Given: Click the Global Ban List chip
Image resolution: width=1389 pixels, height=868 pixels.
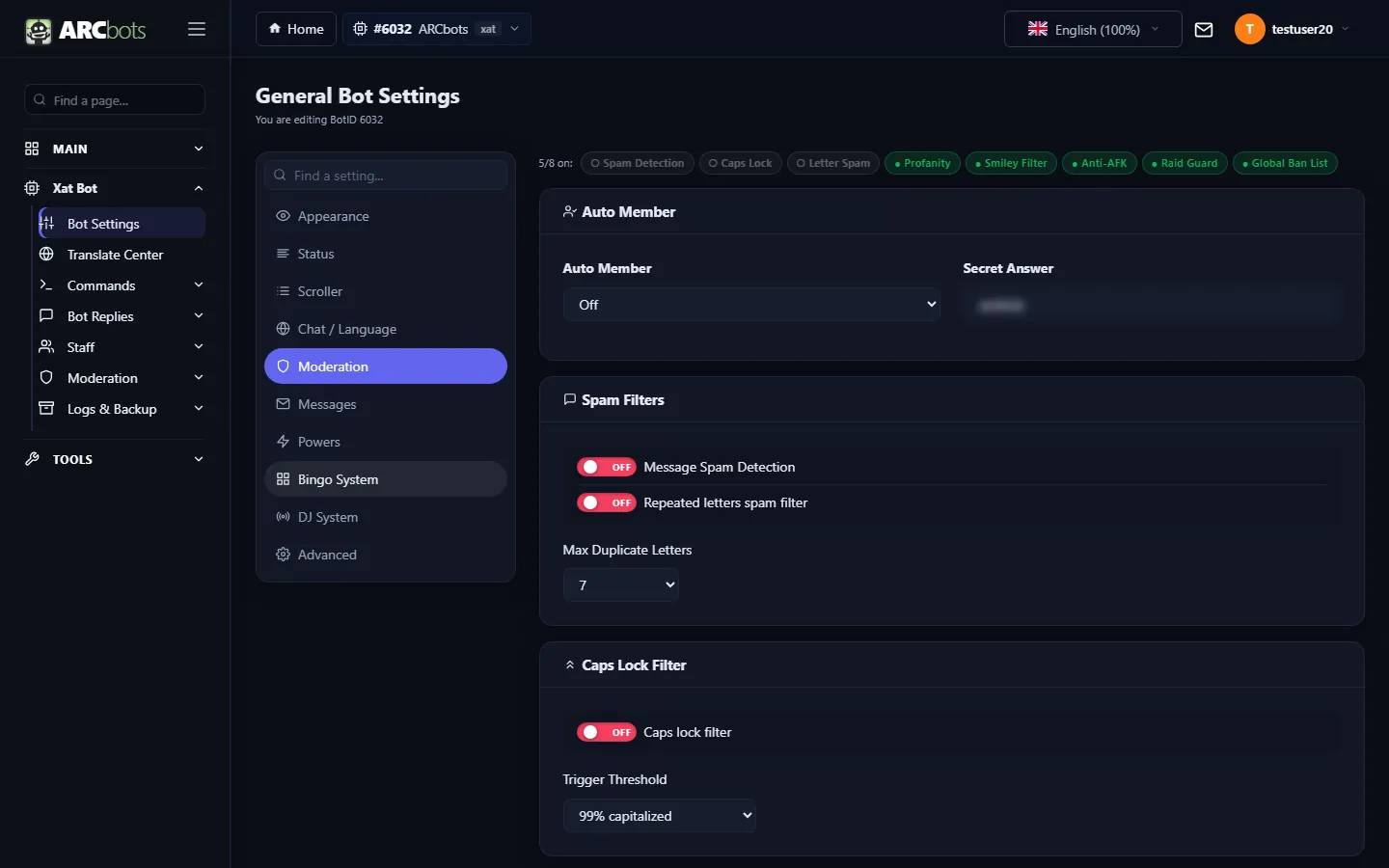Looking at the screenshot, I should [1285, 163].
